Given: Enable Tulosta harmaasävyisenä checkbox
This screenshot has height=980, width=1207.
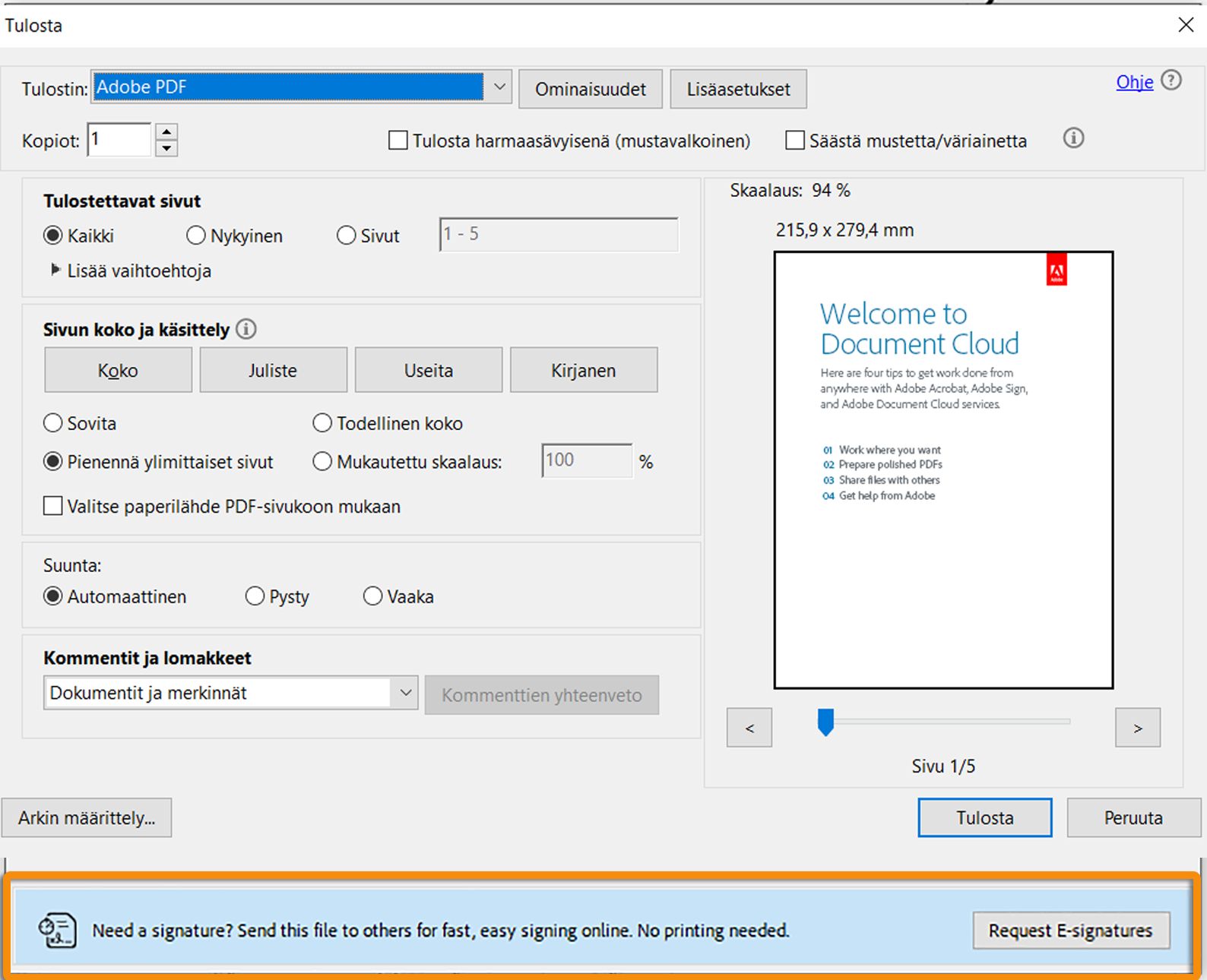Looking at the screenshot, I should click(x=398, y=141).
